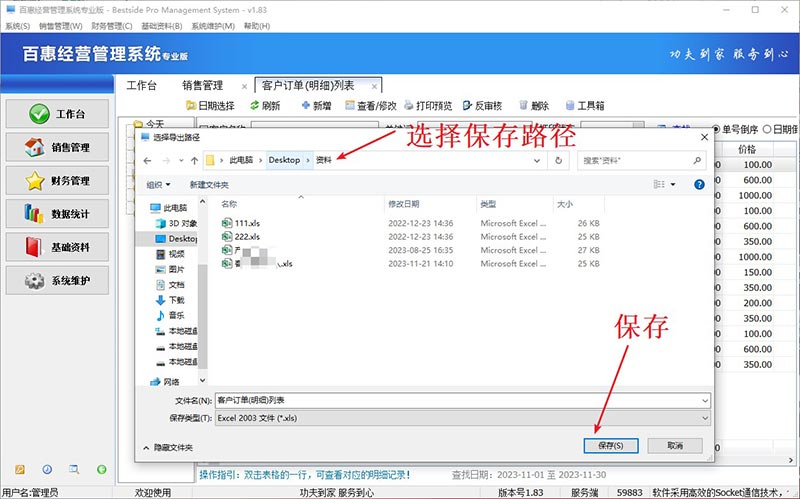Click the 删除 toolbar icon
Screen dimensions: 800x499
click(x=534, y=106)
